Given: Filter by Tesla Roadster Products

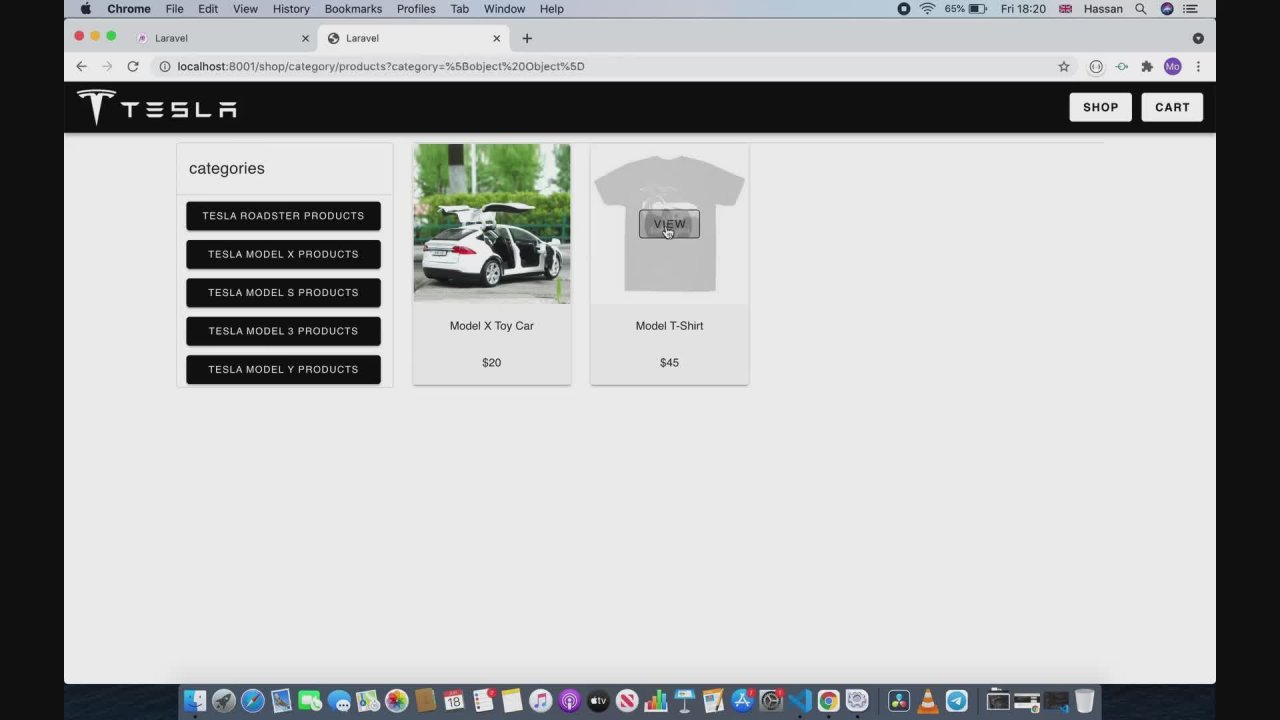Looking at the screenshot, I should pyautogui.click(x=283, y=216).
